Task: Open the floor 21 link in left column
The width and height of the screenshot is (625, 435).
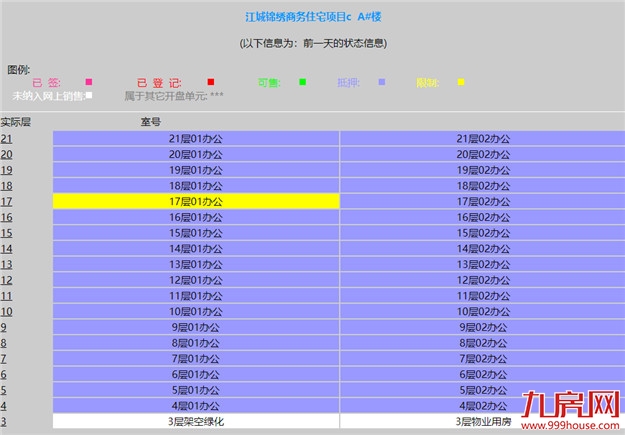Action: pyautogui.click(x=7, y=138)
